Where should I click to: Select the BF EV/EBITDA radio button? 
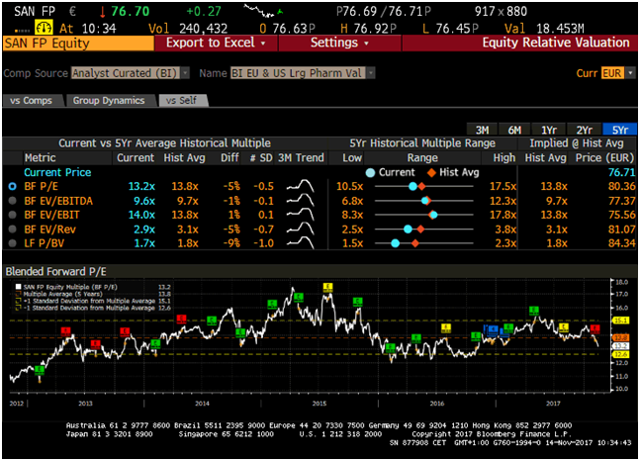tap(13, 200)
